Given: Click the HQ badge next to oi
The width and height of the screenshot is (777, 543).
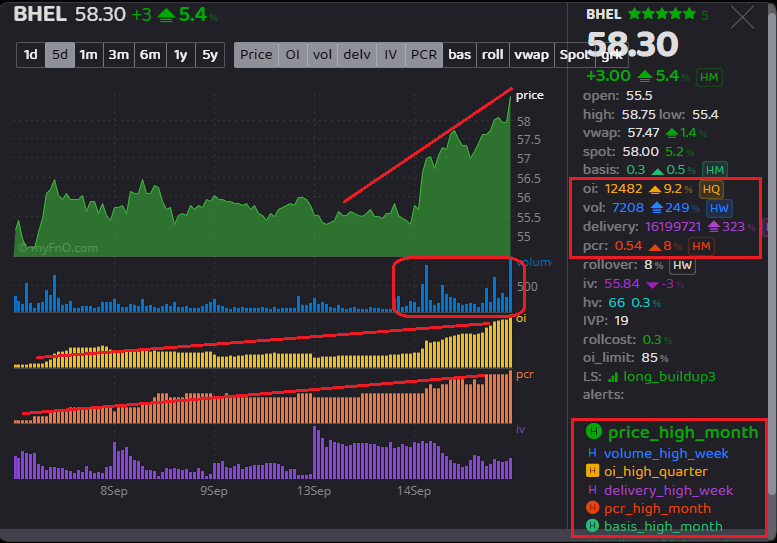Looking at the screenshot, I should (x=711, y=189).
